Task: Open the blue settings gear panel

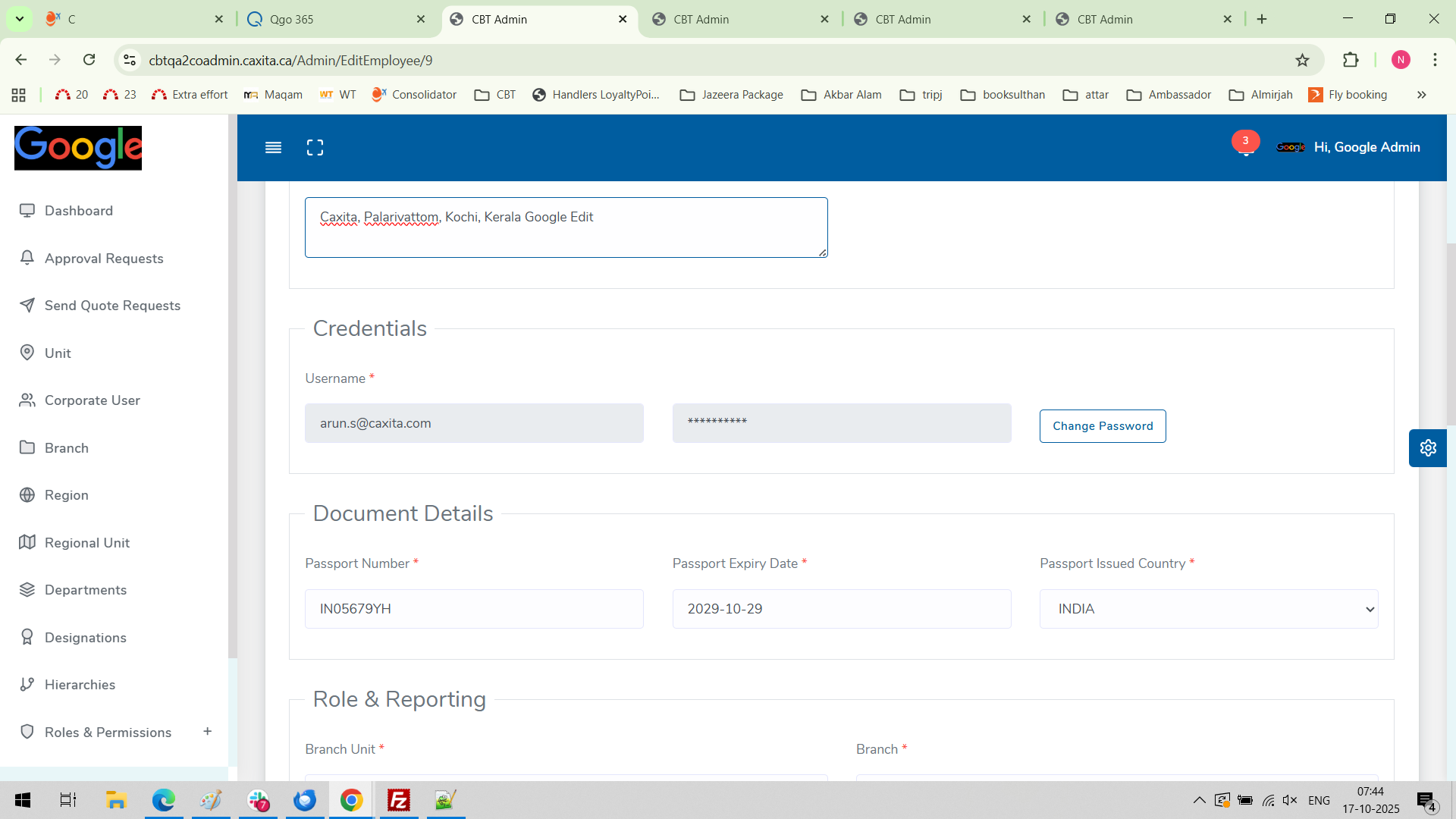Action: pos(1428,448)
